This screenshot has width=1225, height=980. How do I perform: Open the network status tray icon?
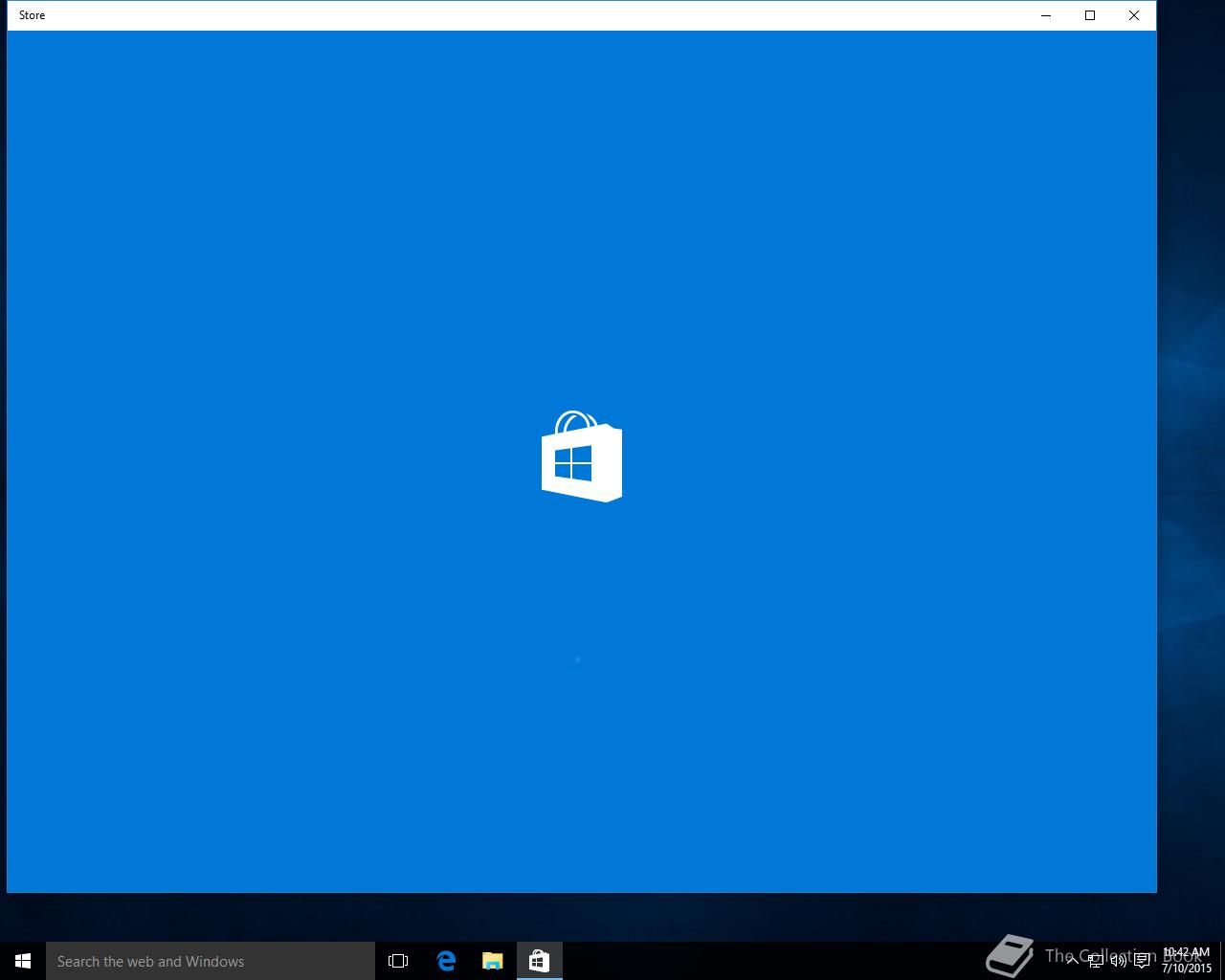[1096, 961]
